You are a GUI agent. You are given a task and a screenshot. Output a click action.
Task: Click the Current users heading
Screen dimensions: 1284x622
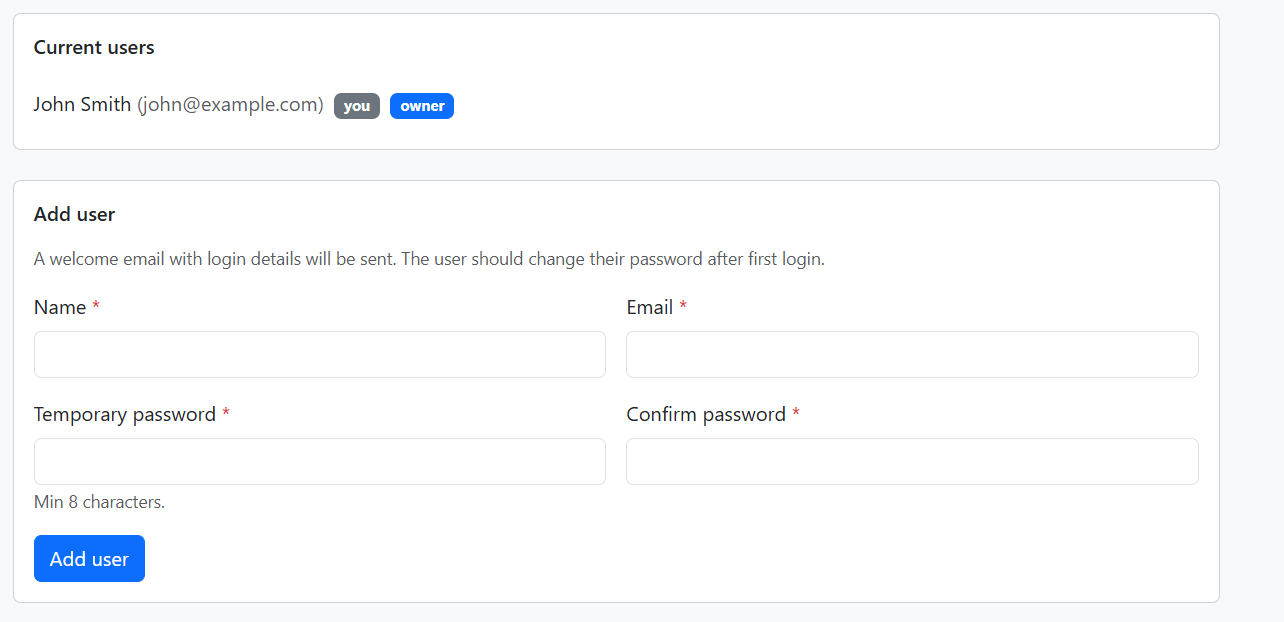[x=94, y=47]
